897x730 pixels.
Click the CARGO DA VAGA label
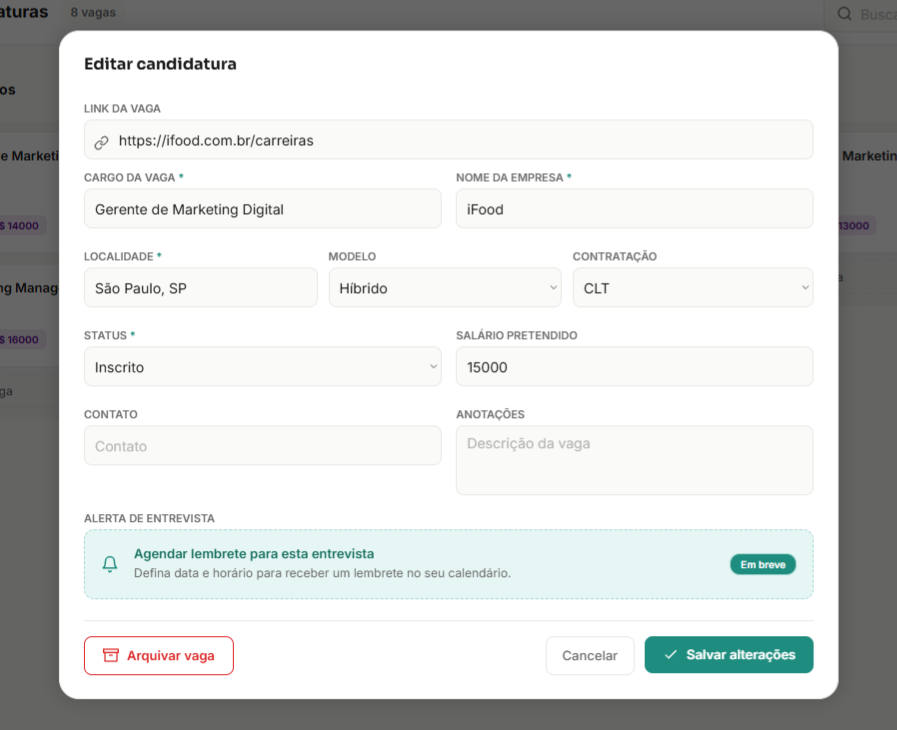pyautogui.click(x=130, y=177)
